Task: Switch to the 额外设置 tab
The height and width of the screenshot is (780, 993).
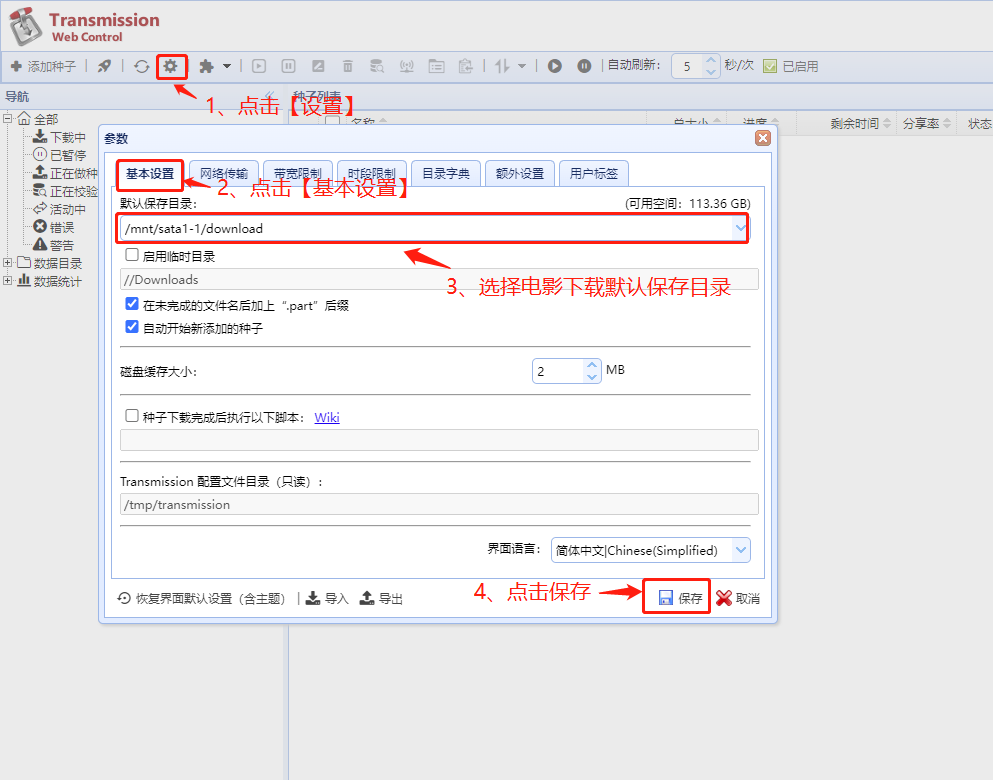Action: pyautogui.click(x=520, y=173)
